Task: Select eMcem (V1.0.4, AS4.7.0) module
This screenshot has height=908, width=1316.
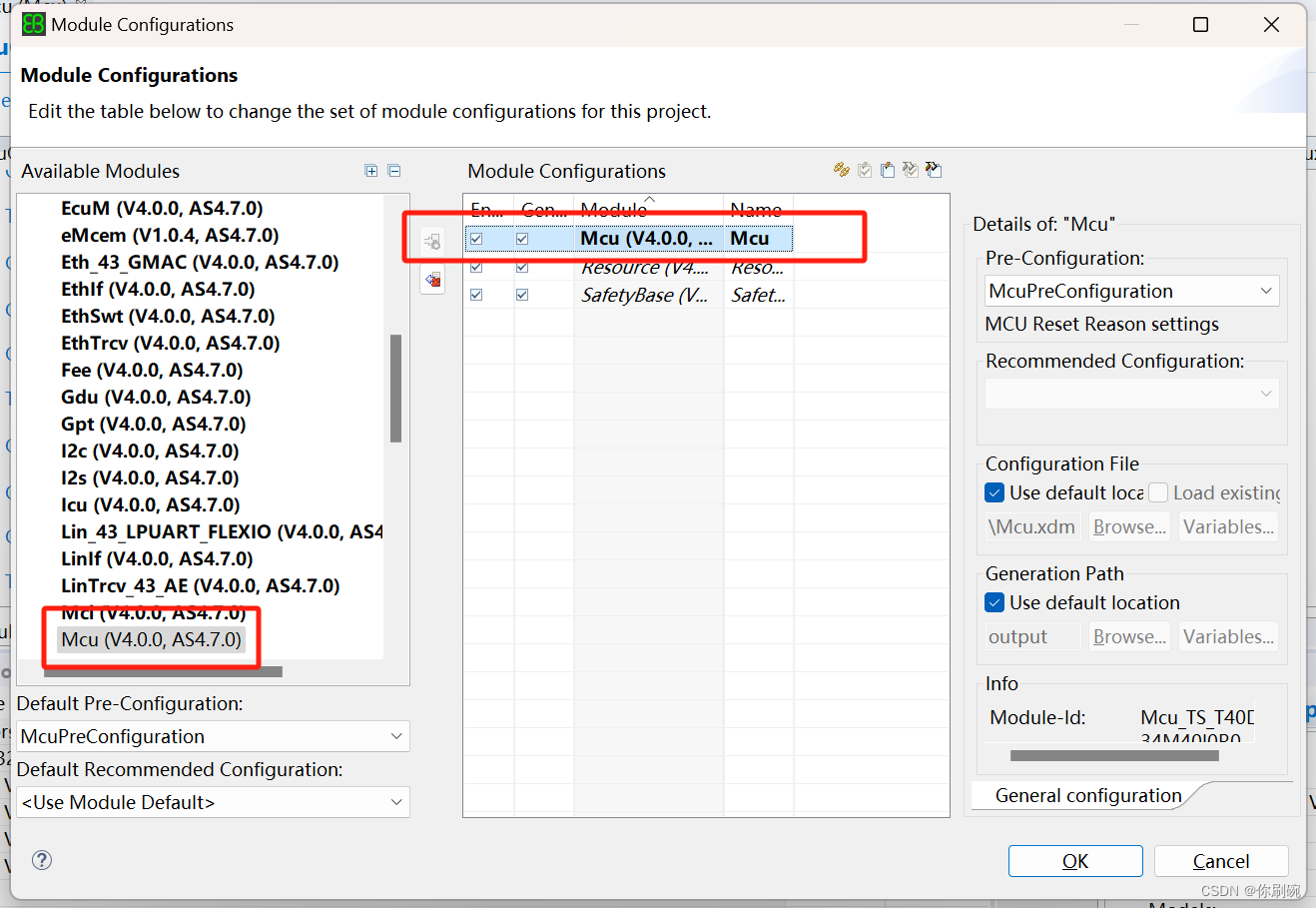Action: pyautogui.click(x=170, y=235)
